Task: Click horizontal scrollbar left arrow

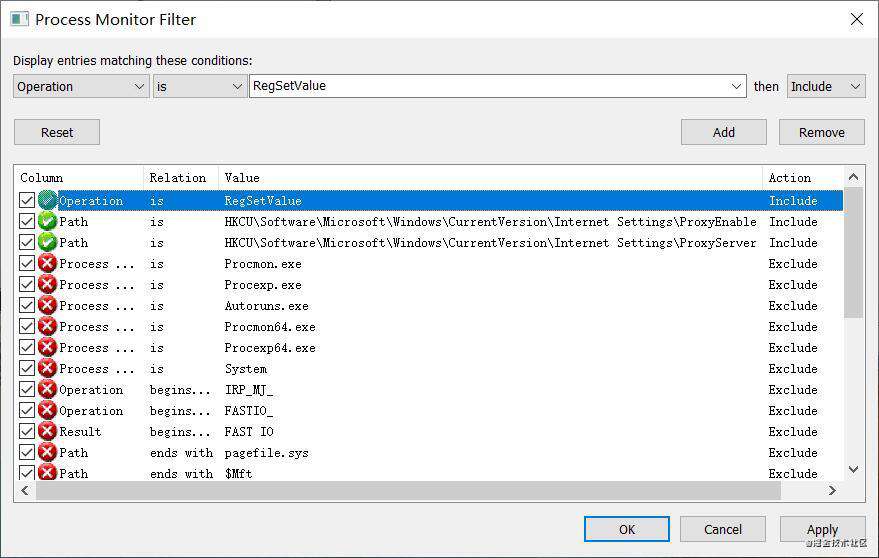Action: tap(25, 490)
